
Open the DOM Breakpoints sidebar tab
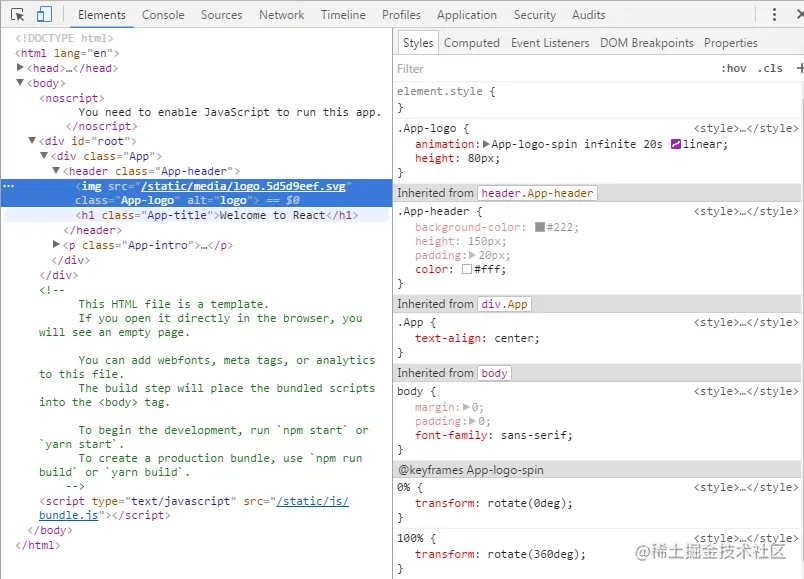click(x=647, y=43)
